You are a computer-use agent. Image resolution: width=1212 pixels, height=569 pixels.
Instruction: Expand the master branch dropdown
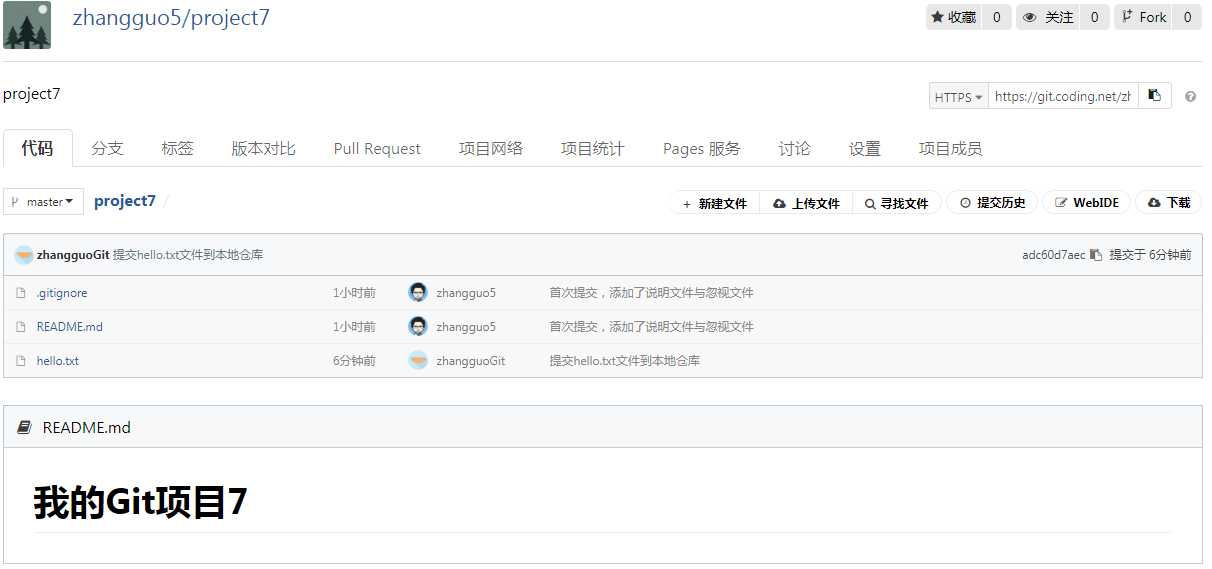(43, 201)
